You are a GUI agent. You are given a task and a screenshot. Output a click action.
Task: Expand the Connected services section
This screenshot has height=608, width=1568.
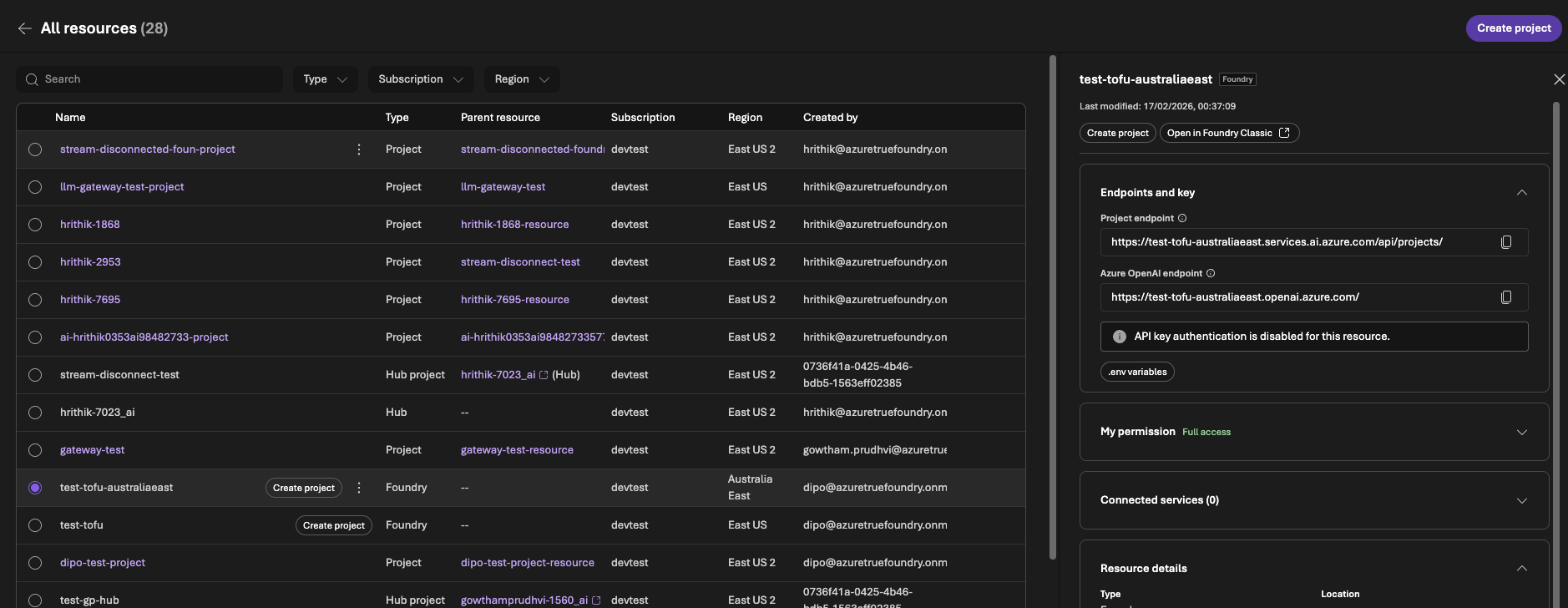click(x=1522, y=500)
